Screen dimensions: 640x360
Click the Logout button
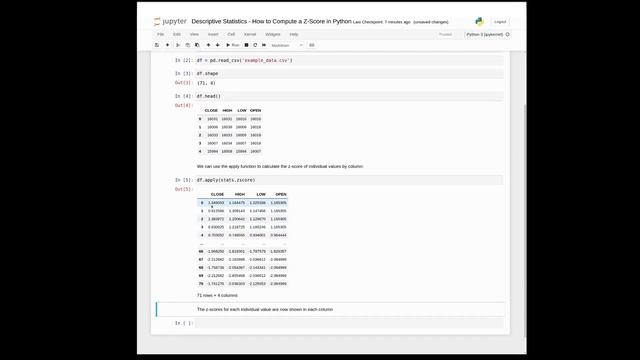click(x=500, y=22)
